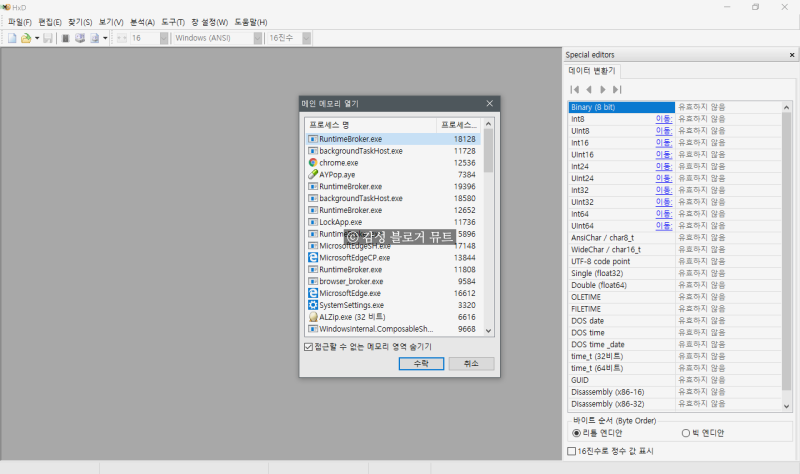Switch to the 데이터 변환기 tab
This screenshot has height=474, width=800.
click(592, 70)
